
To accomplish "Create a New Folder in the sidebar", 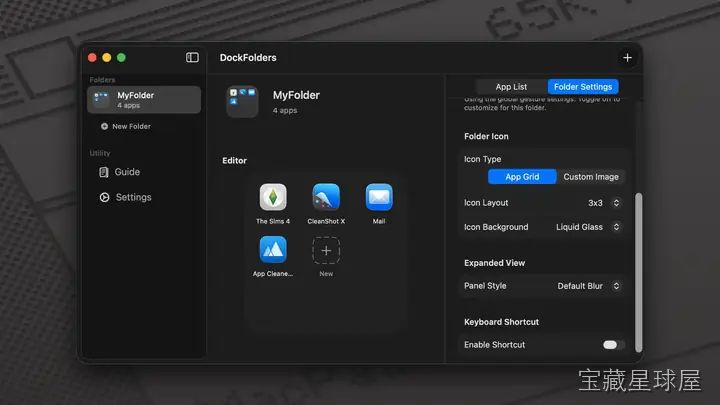I will tap(126, 126).
